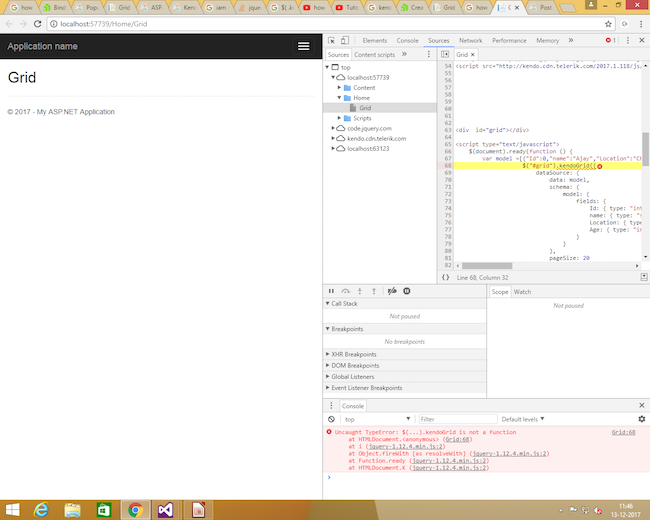
Task: Open navigator pane options menu
Action: click(x=429, y=54)
